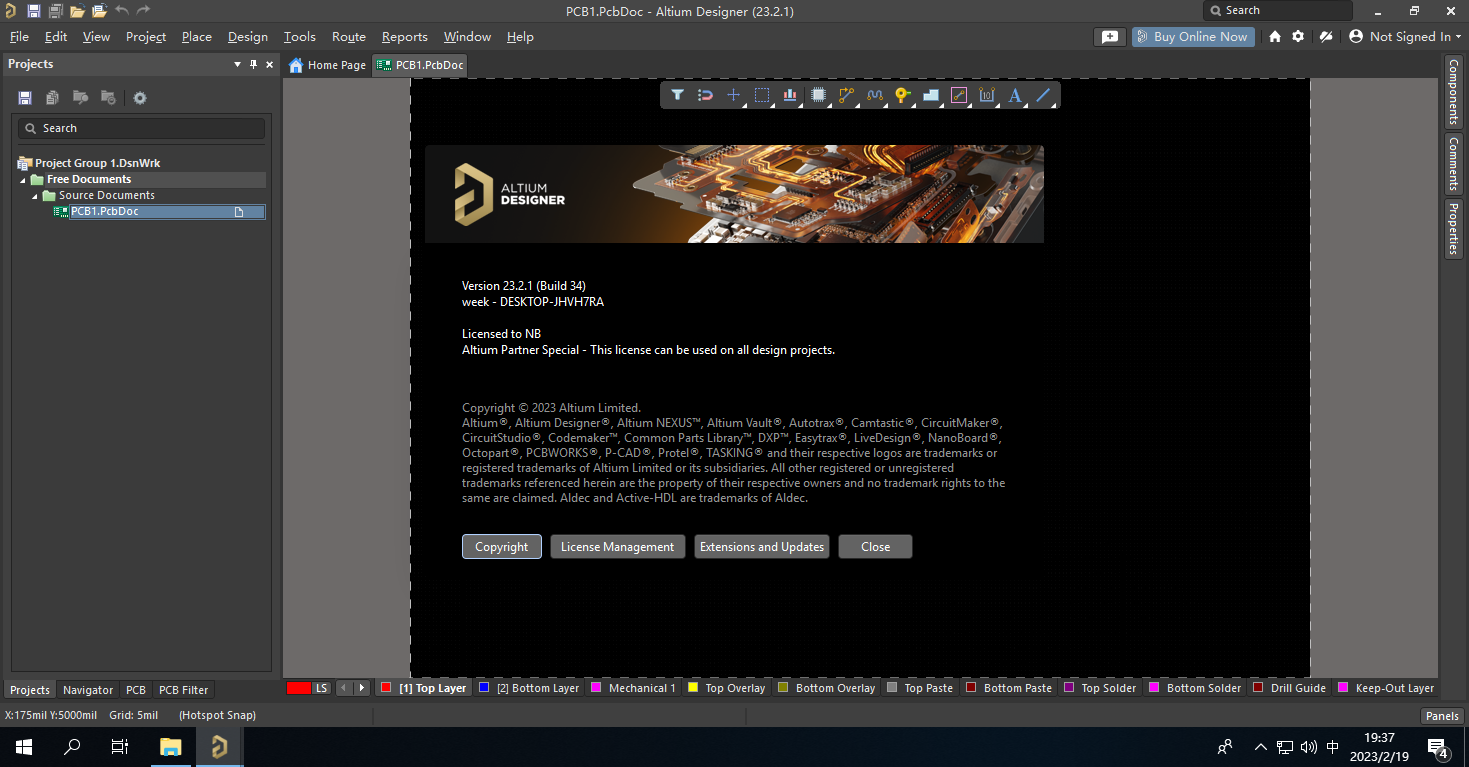
Task: Open the Align objects tool
Action: tap(790, 95)
